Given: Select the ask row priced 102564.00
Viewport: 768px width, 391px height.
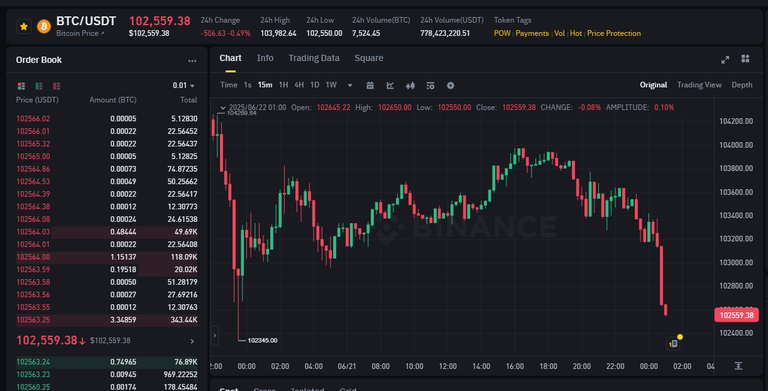Looking at the screenshot, I should pyautogui.click(x=107, y=257).
